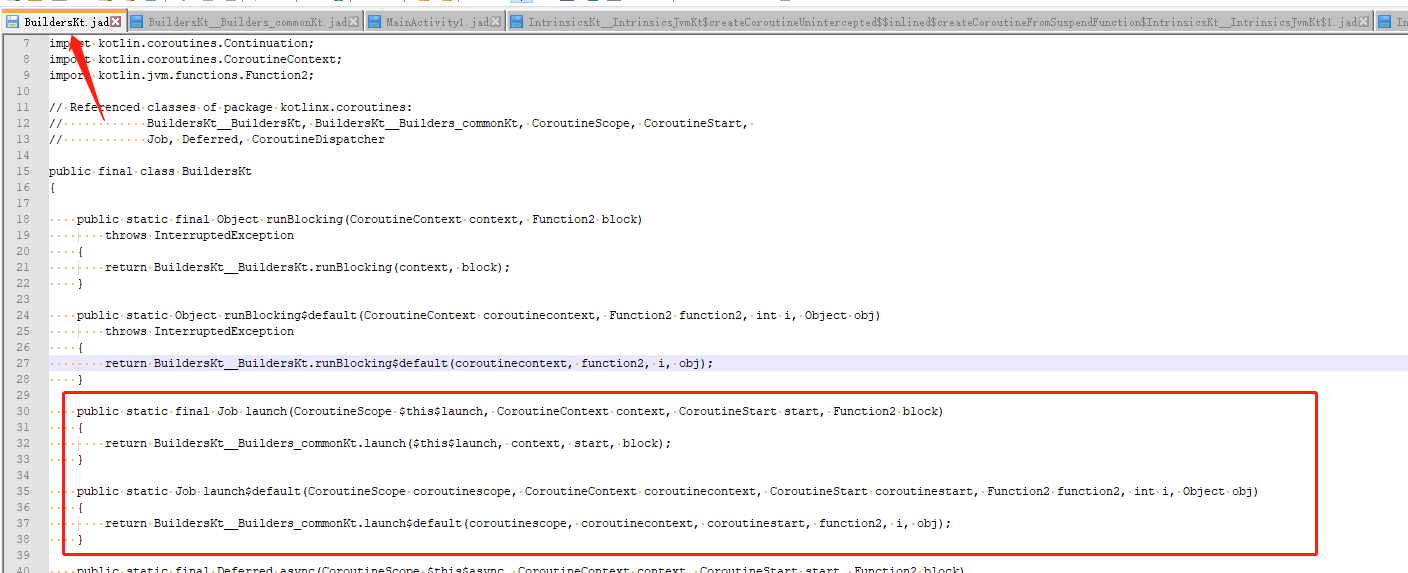Close the BuildersKt.jad tab
This screenshot has height=573, width=1408.
click(x=116, y=21)
